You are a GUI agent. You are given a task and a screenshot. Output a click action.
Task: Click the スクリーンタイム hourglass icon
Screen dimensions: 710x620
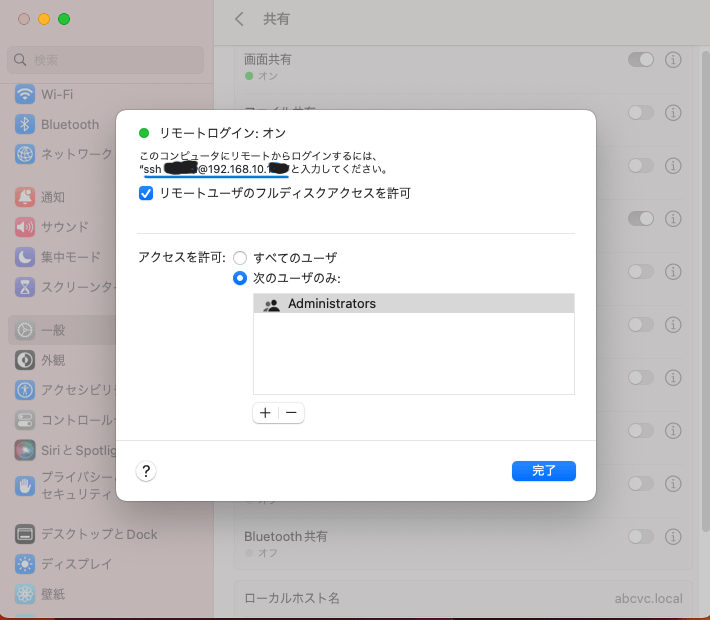pos(25,287)
